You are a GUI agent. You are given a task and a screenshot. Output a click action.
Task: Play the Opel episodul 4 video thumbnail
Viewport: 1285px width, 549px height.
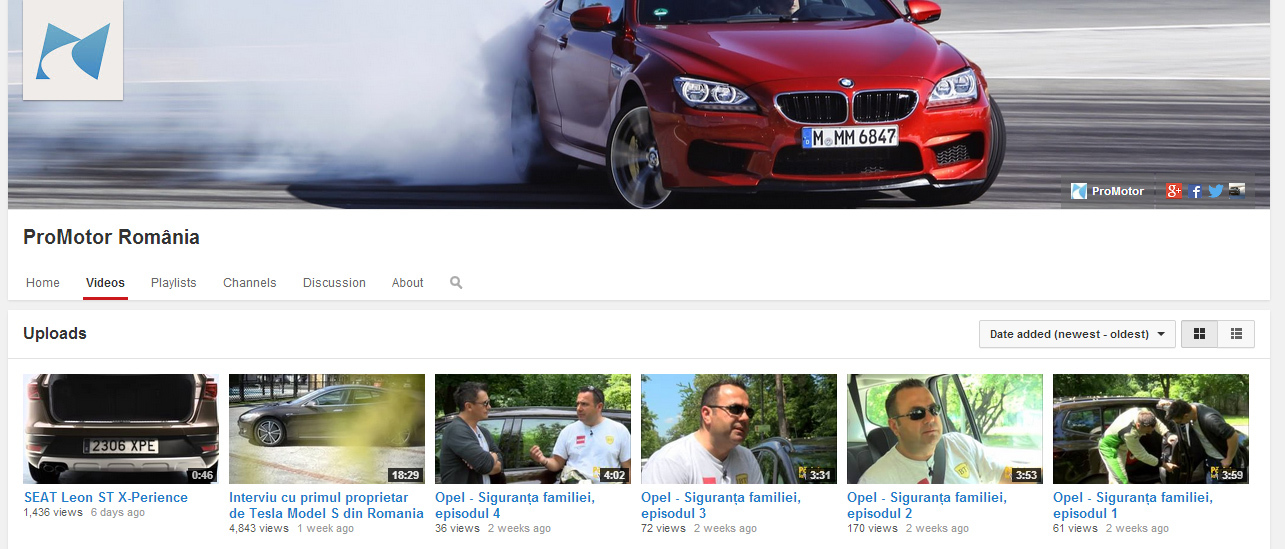click(533, 429)
